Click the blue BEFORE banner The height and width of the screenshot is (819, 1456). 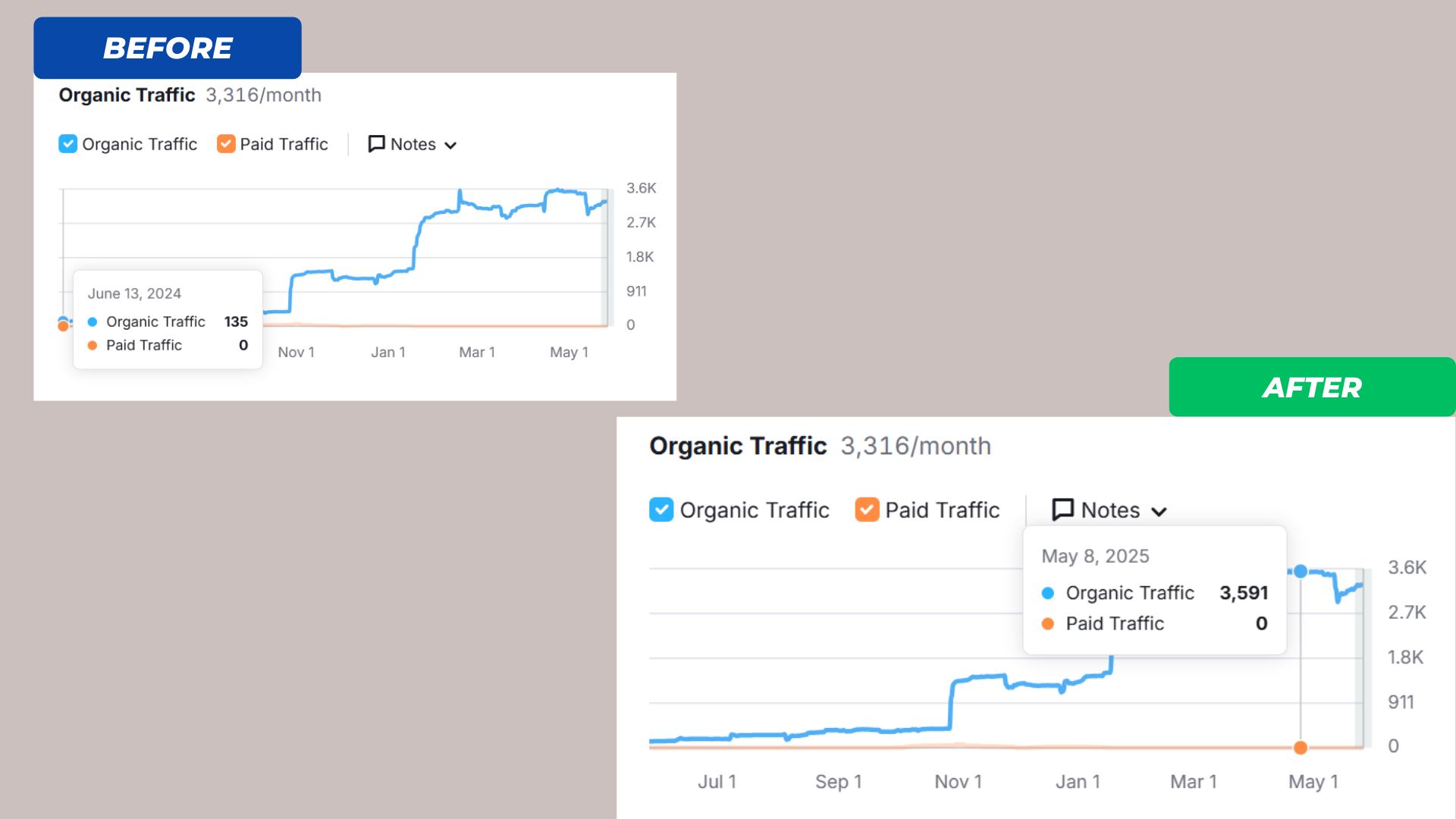pyautogui.click(x=168, y=48)
